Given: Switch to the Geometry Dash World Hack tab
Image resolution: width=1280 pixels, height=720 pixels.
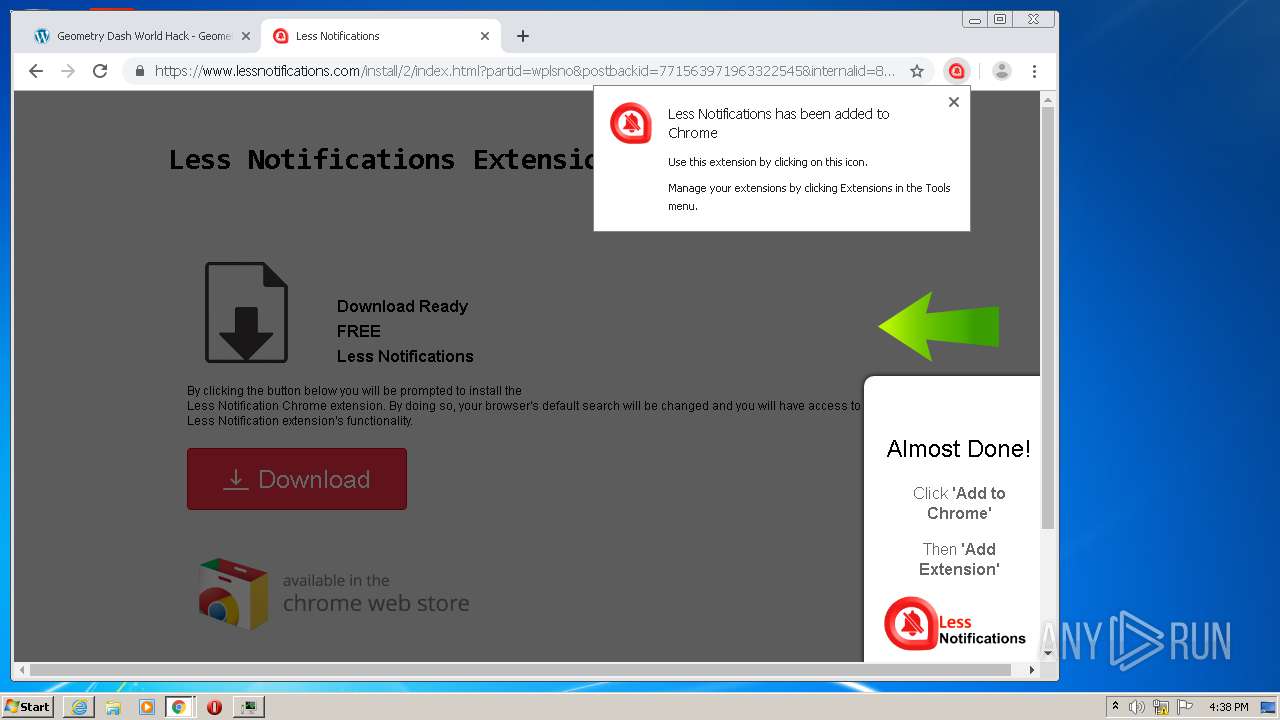Looking at the screenshot, I should pyautogui.click(x=143, y=36).
